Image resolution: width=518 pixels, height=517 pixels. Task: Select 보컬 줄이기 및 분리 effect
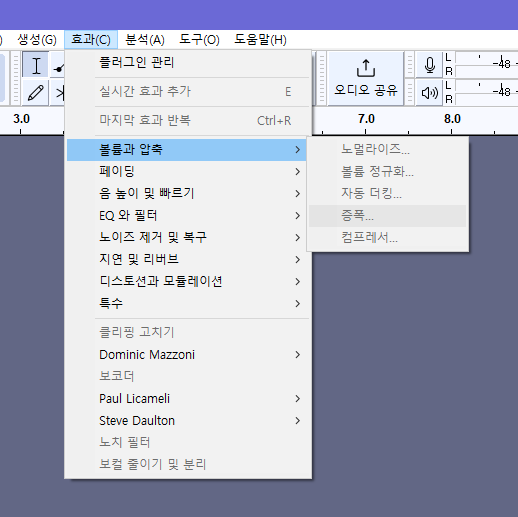[x=187, y=465]
